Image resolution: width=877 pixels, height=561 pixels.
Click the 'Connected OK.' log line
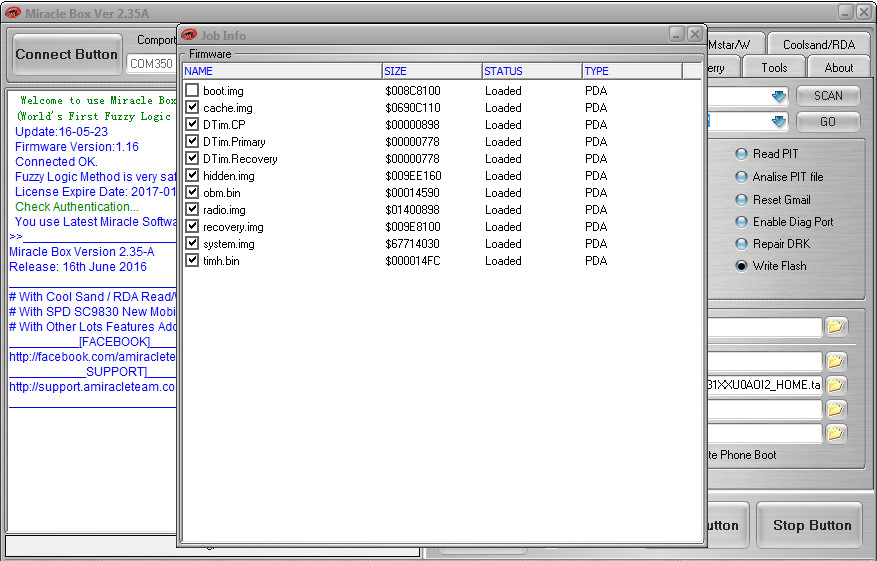(x=56, y=162)
